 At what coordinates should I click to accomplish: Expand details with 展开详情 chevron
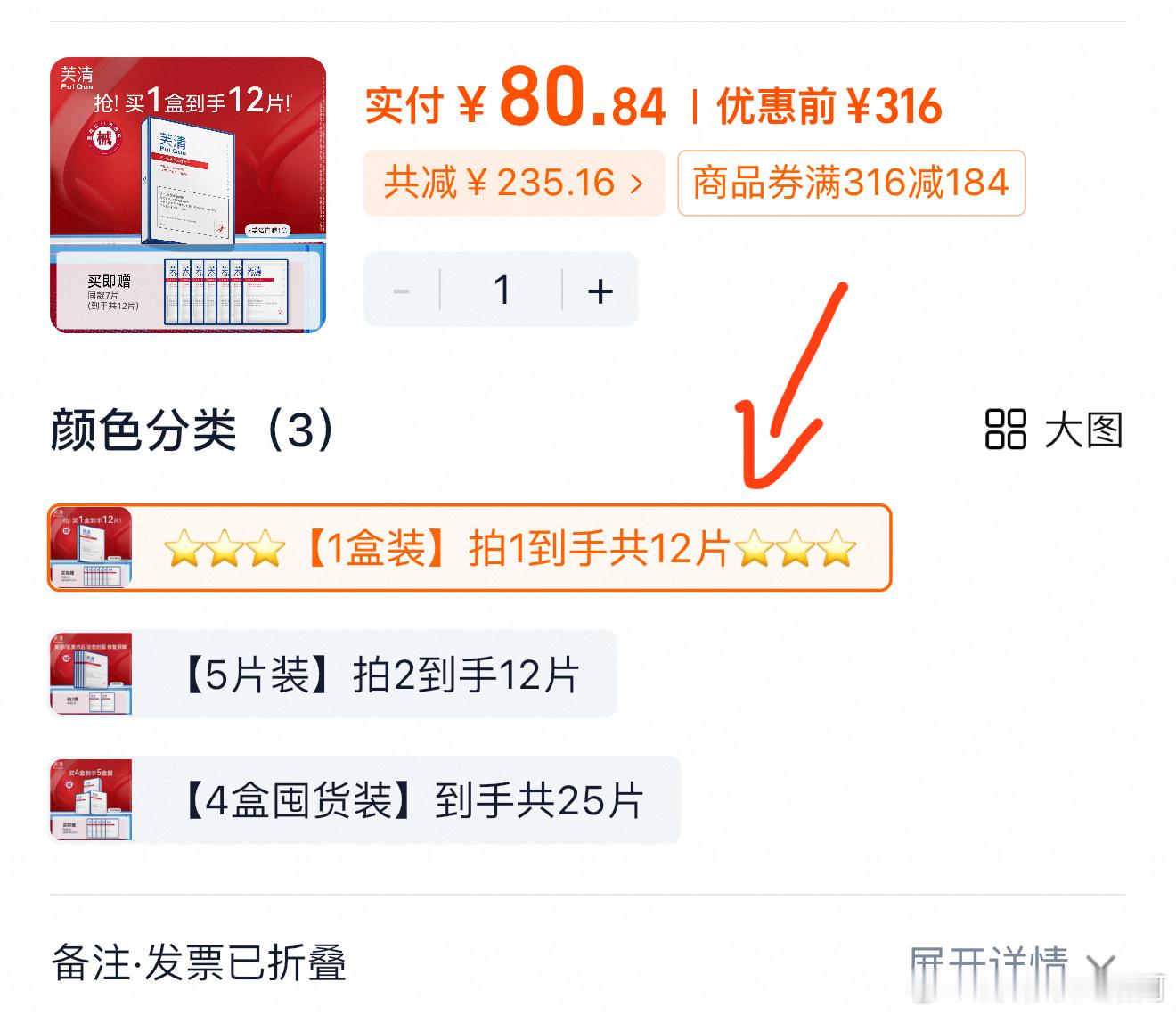coord(1102,964)
